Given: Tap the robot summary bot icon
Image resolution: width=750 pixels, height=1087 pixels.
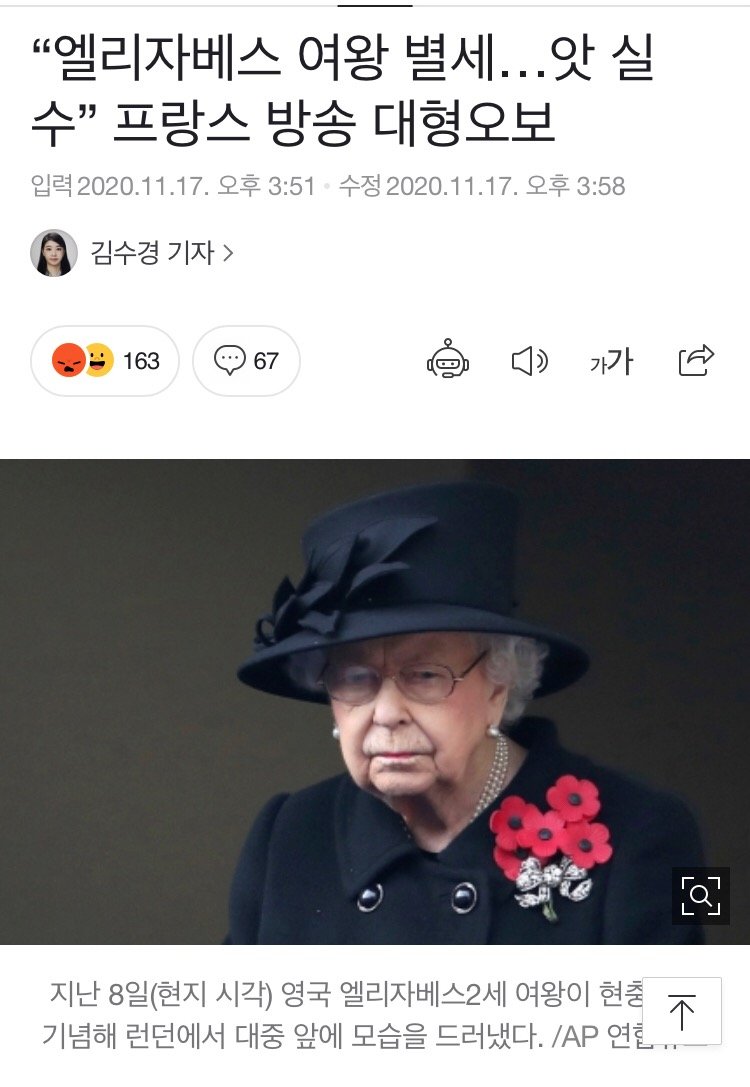Looking at the screenshot, I should (x=448, y=360).
